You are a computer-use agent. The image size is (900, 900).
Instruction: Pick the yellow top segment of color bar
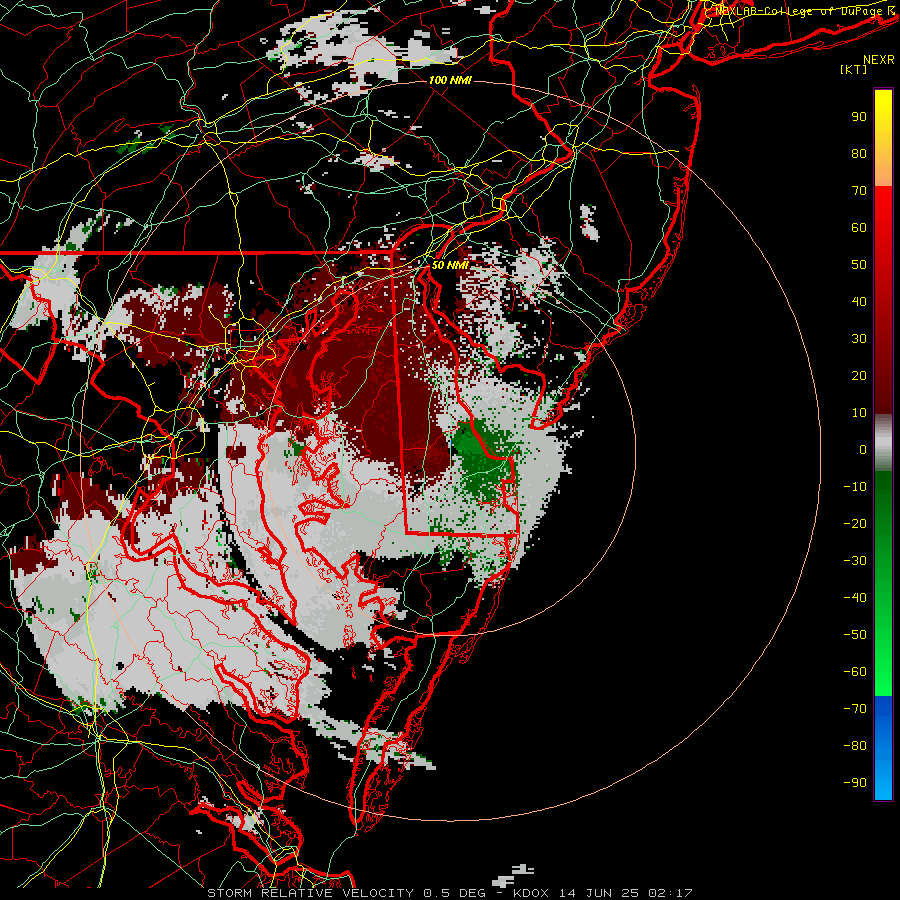(883, 138)
